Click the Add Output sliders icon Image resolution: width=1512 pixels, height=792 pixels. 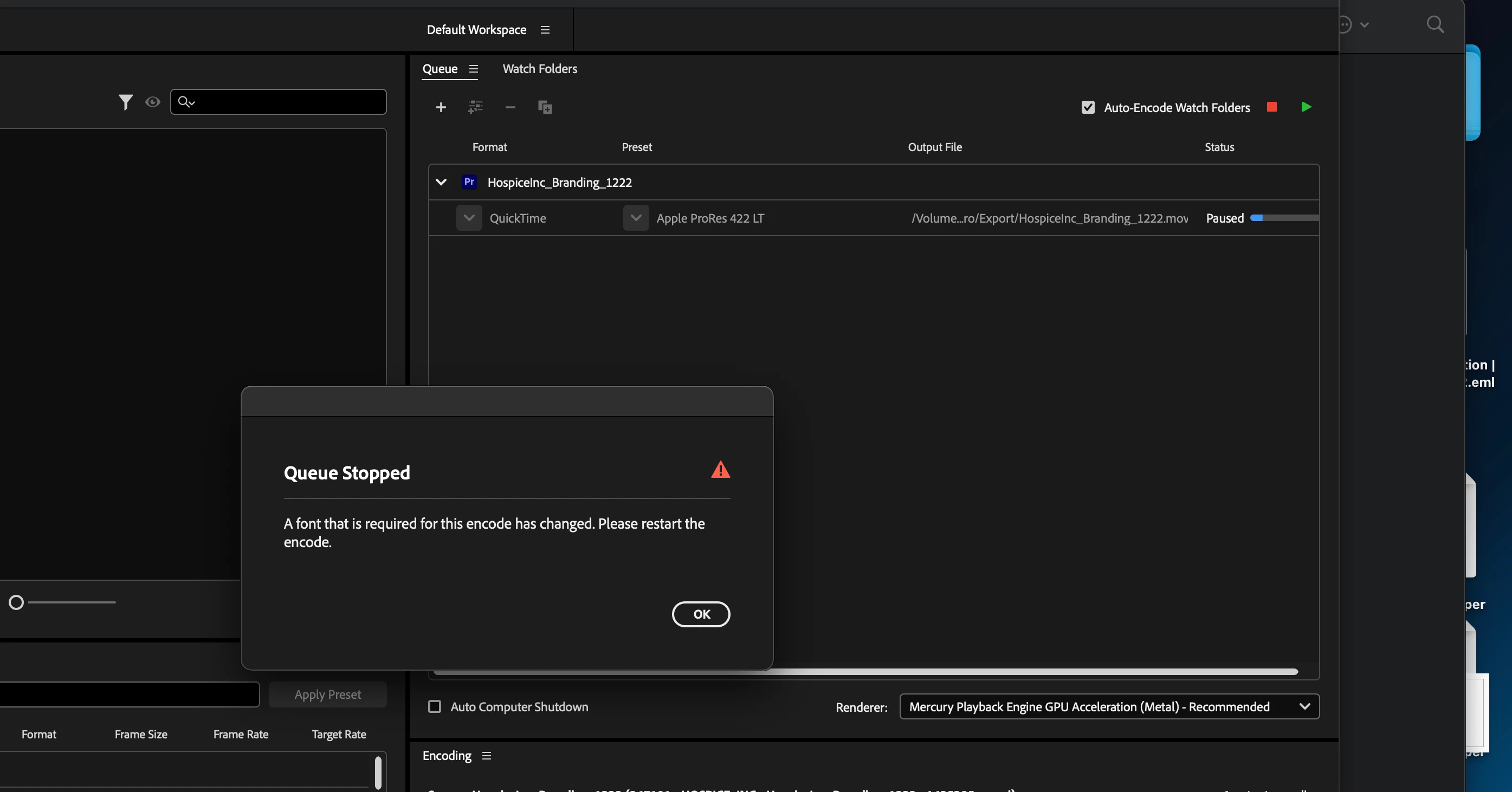click(475, 107)
